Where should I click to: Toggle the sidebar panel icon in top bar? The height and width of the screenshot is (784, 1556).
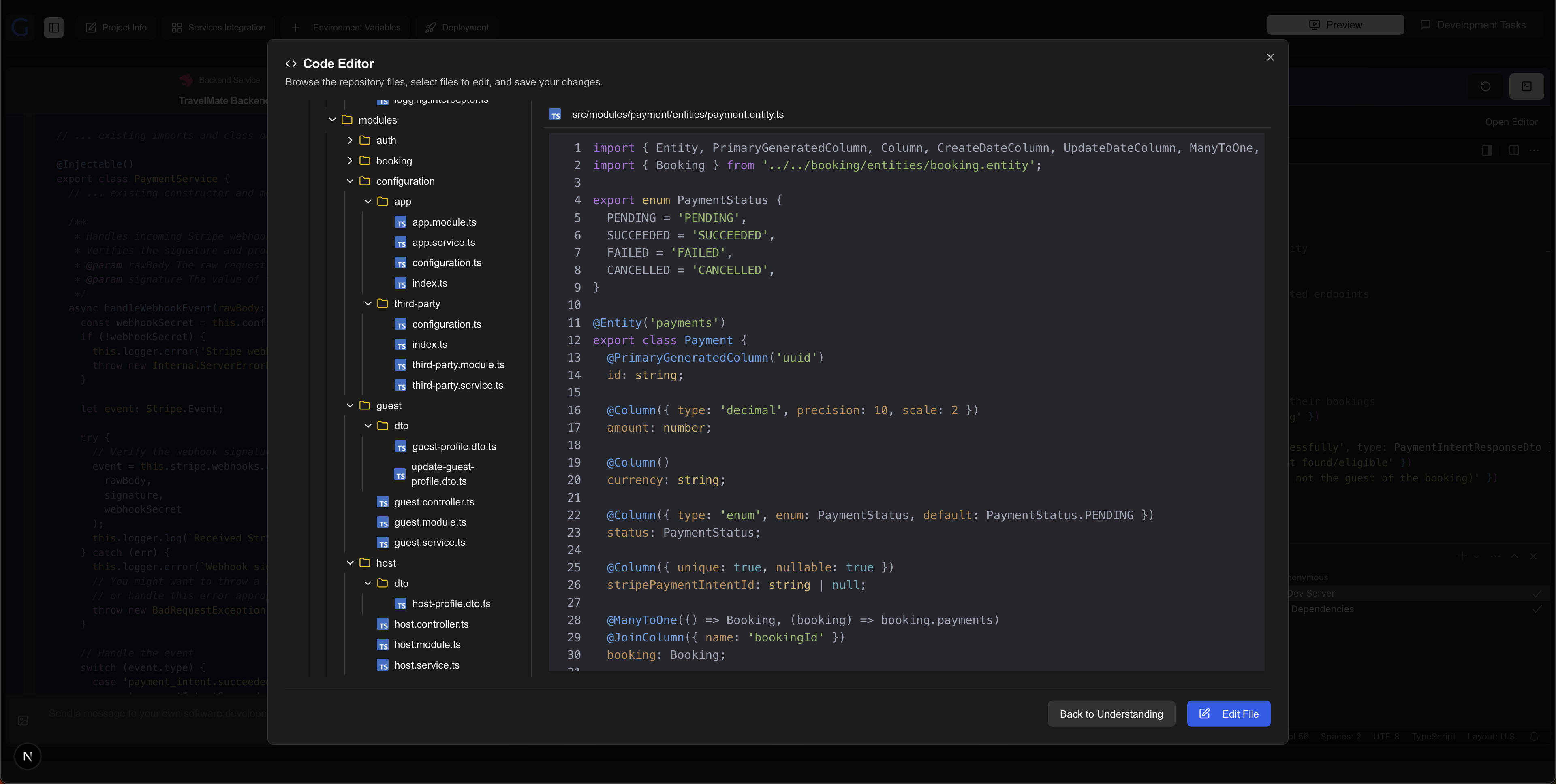54,27
